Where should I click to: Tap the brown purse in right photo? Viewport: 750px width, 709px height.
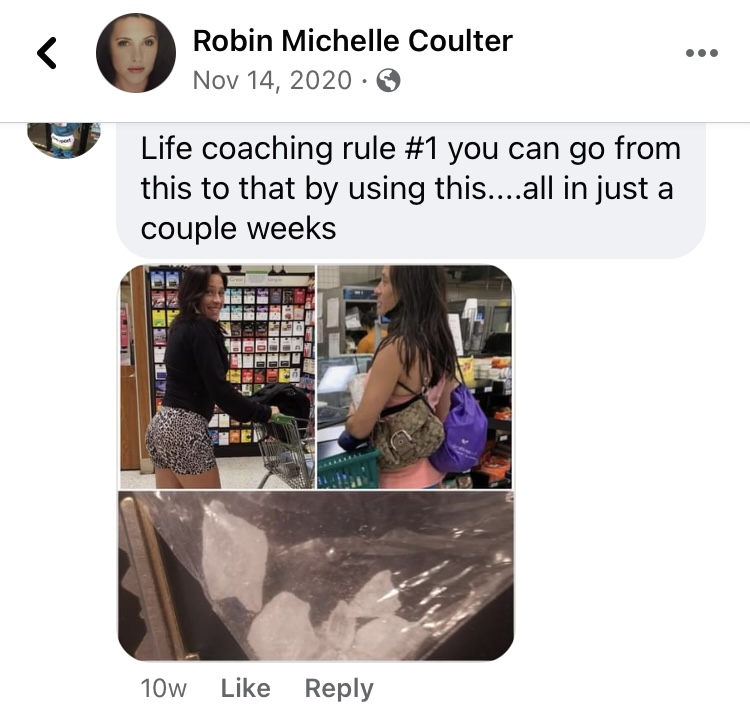pos(408,435)
